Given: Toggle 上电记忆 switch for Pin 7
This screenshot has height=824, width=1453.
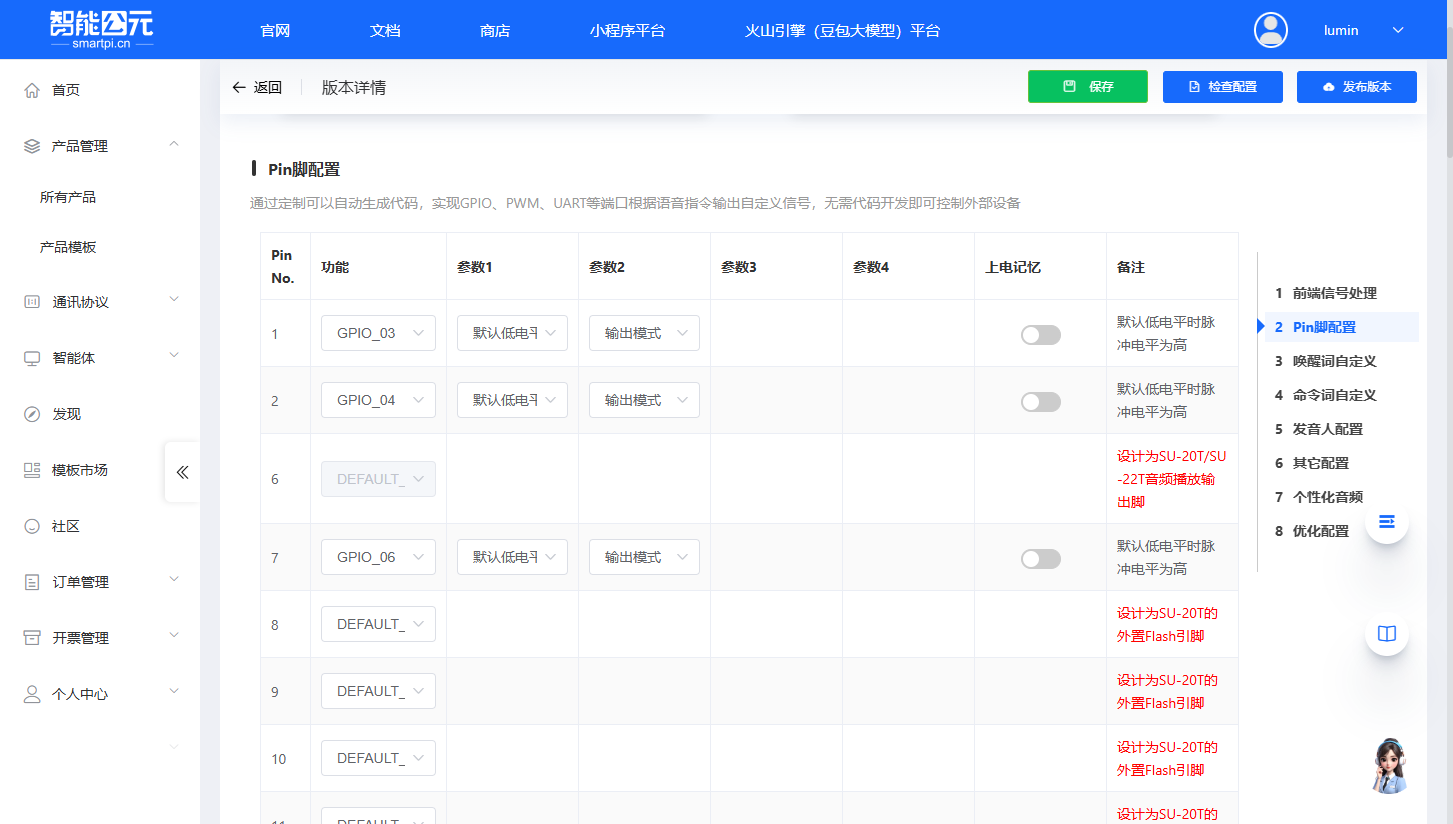Looking at the screenshot, I should 1040,559.
